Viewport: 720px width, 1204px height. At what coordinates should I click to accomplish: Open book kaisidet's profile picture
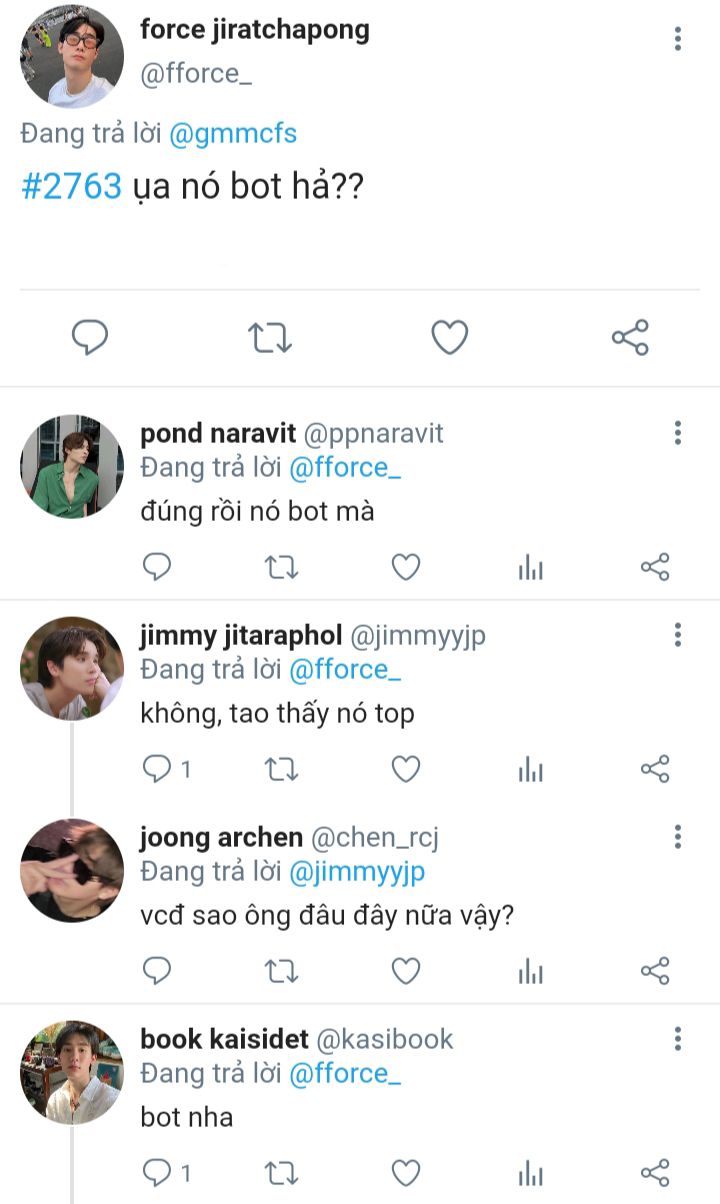pos(72,1071)
